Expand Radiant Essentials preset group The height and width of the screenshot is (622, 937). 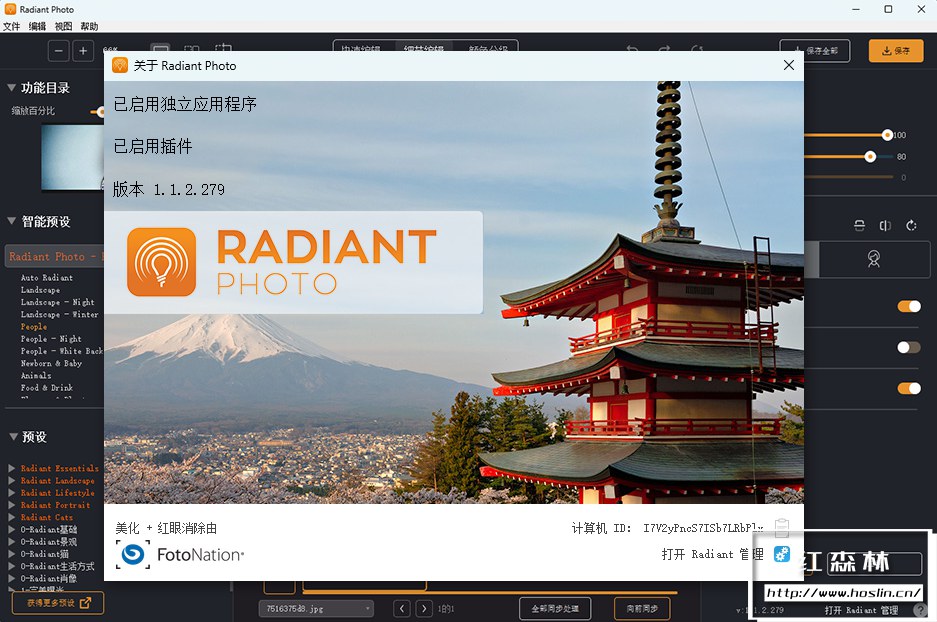coord(11,468)
